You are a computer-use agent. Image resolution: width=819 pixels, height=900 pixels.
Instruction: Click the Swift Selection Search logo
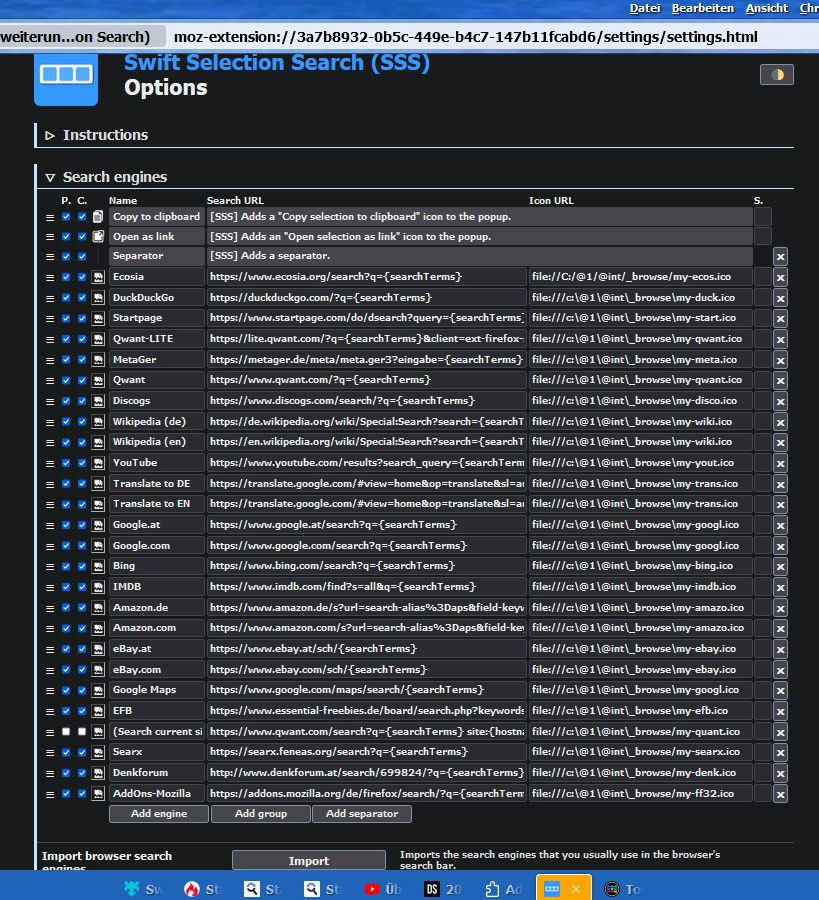[66, 75]
